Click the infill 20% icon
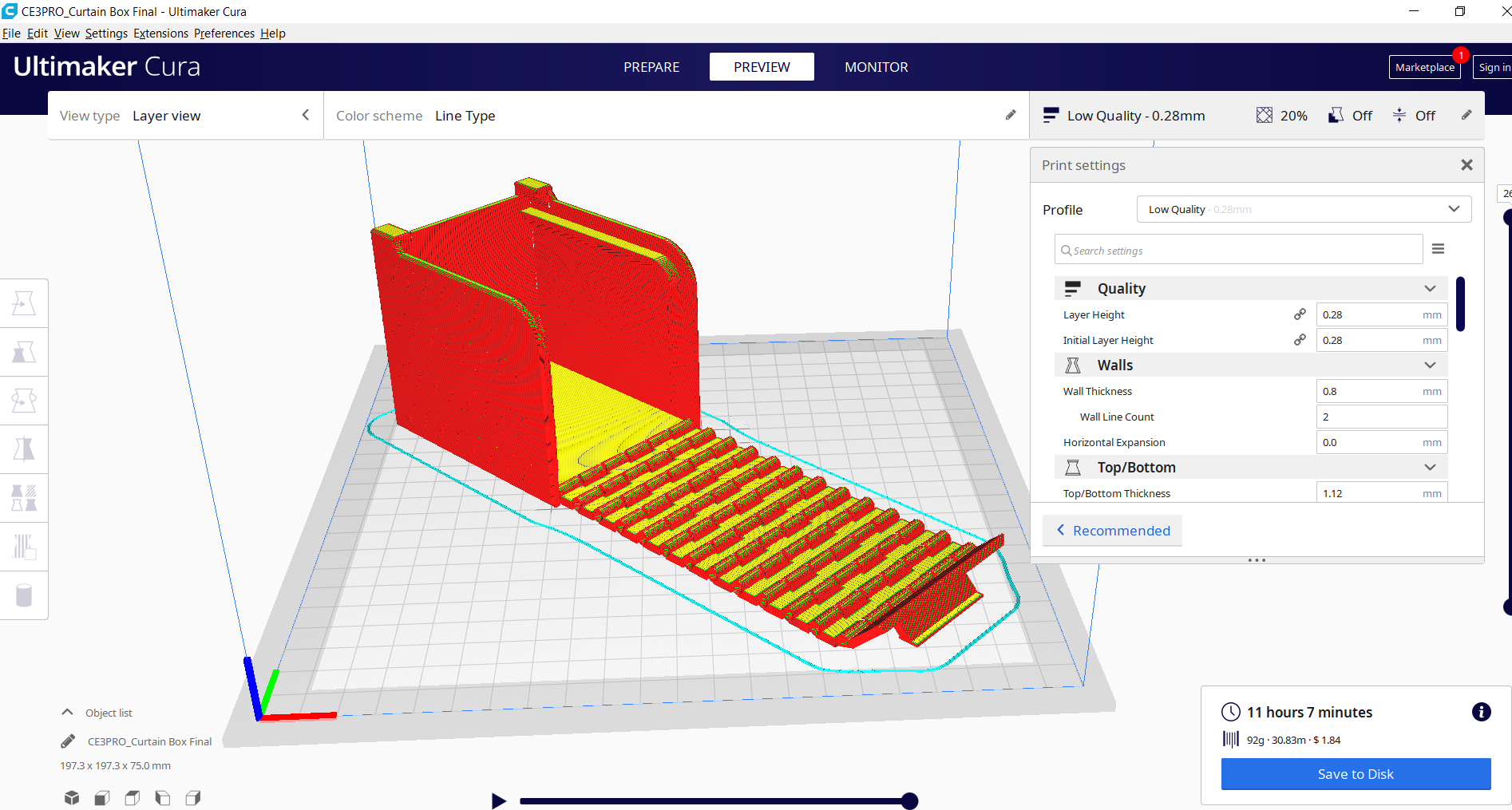This screenshot has width=1512, height=810. point(1265,115)
